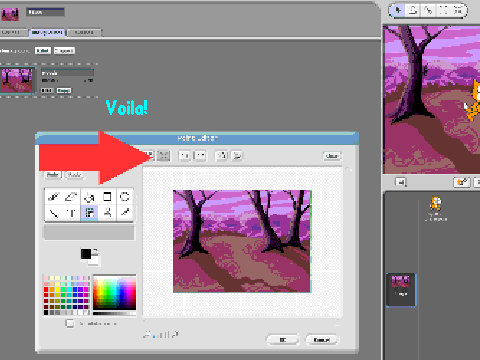Select the cat sprite in the sprite list
Viewport: 480px width, 360px height.
(x=436, y=209)
